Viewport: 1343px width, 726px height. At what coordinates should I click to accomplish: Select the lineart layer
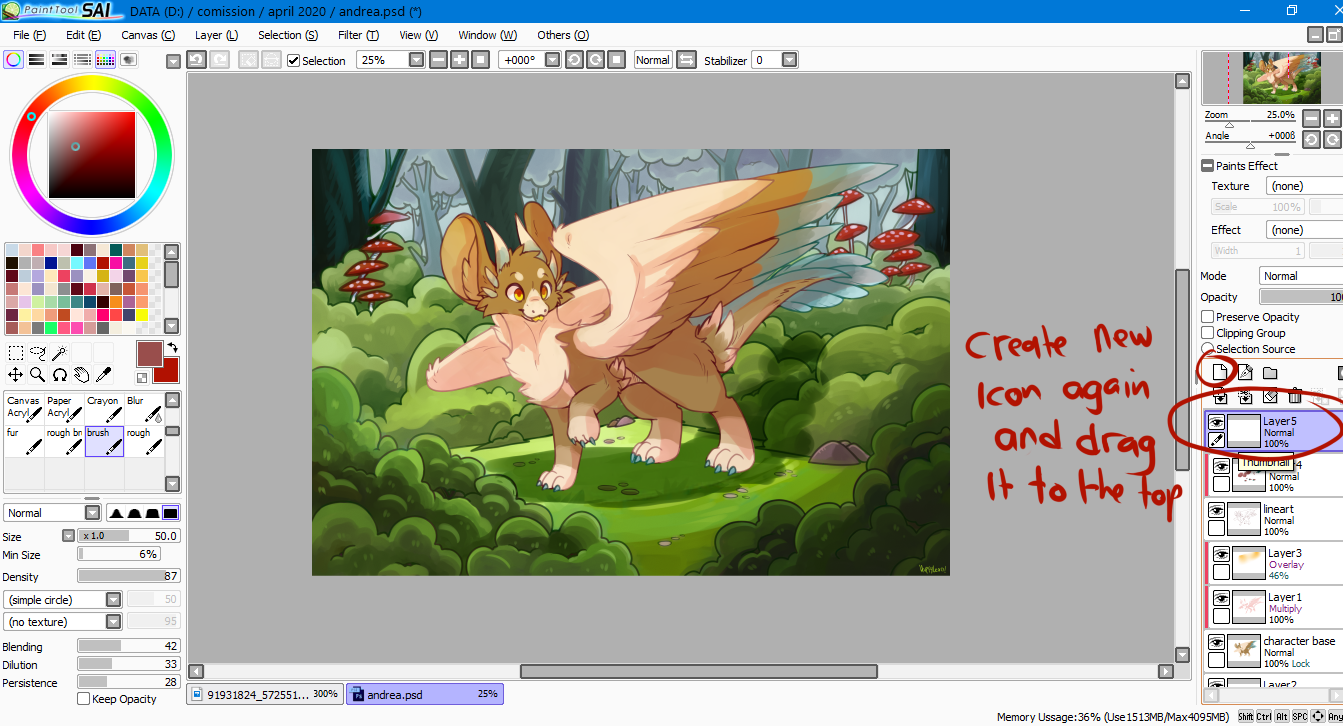coord(1274,520)
